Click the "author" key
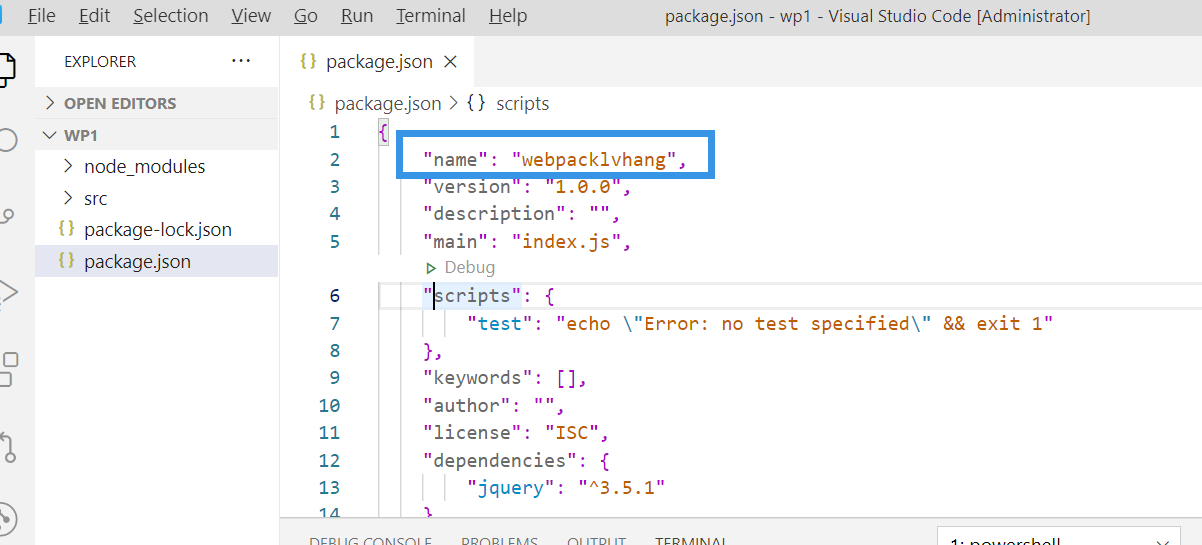This screenshot has width=1202, height=545. 467,406
